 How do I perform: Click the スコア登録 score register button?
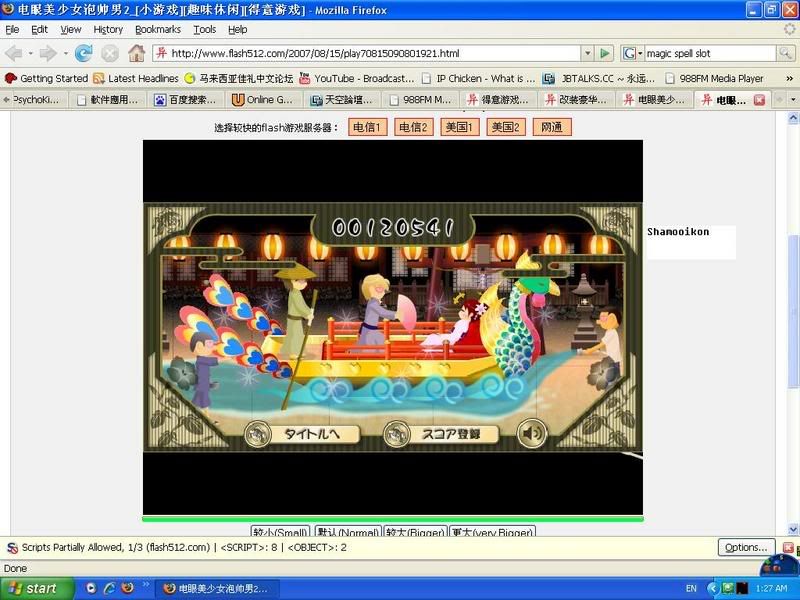tap(441, 434)
